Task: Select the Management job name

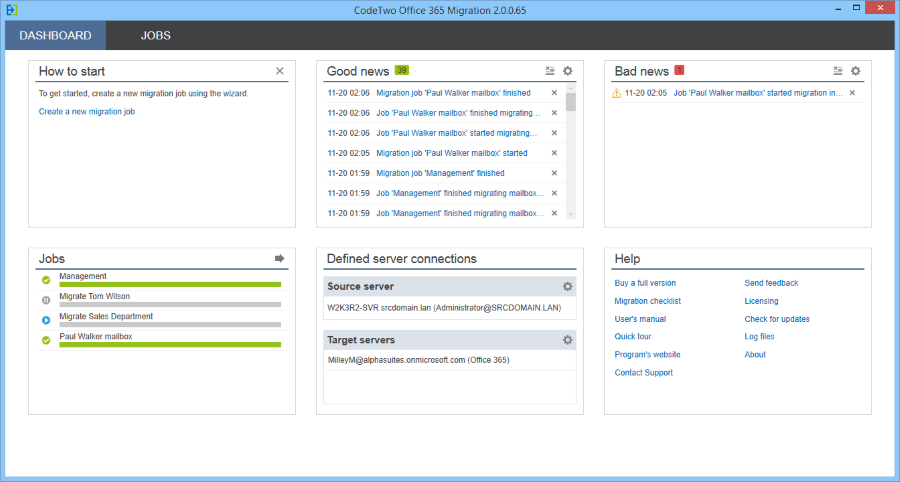Action: click(x=83, y=277)
